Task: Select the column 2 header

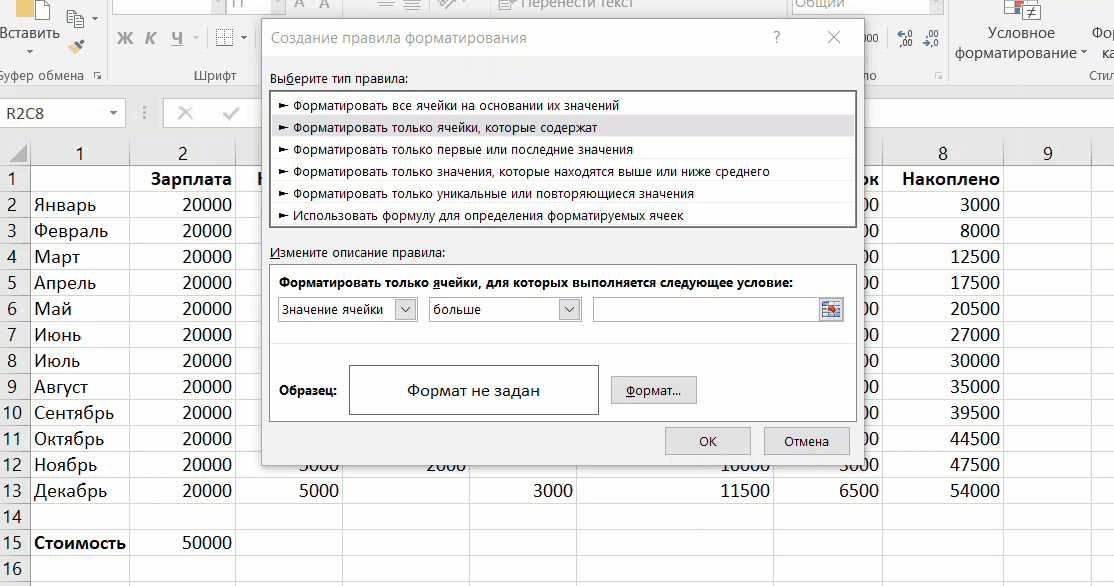Action: point(183,153)
